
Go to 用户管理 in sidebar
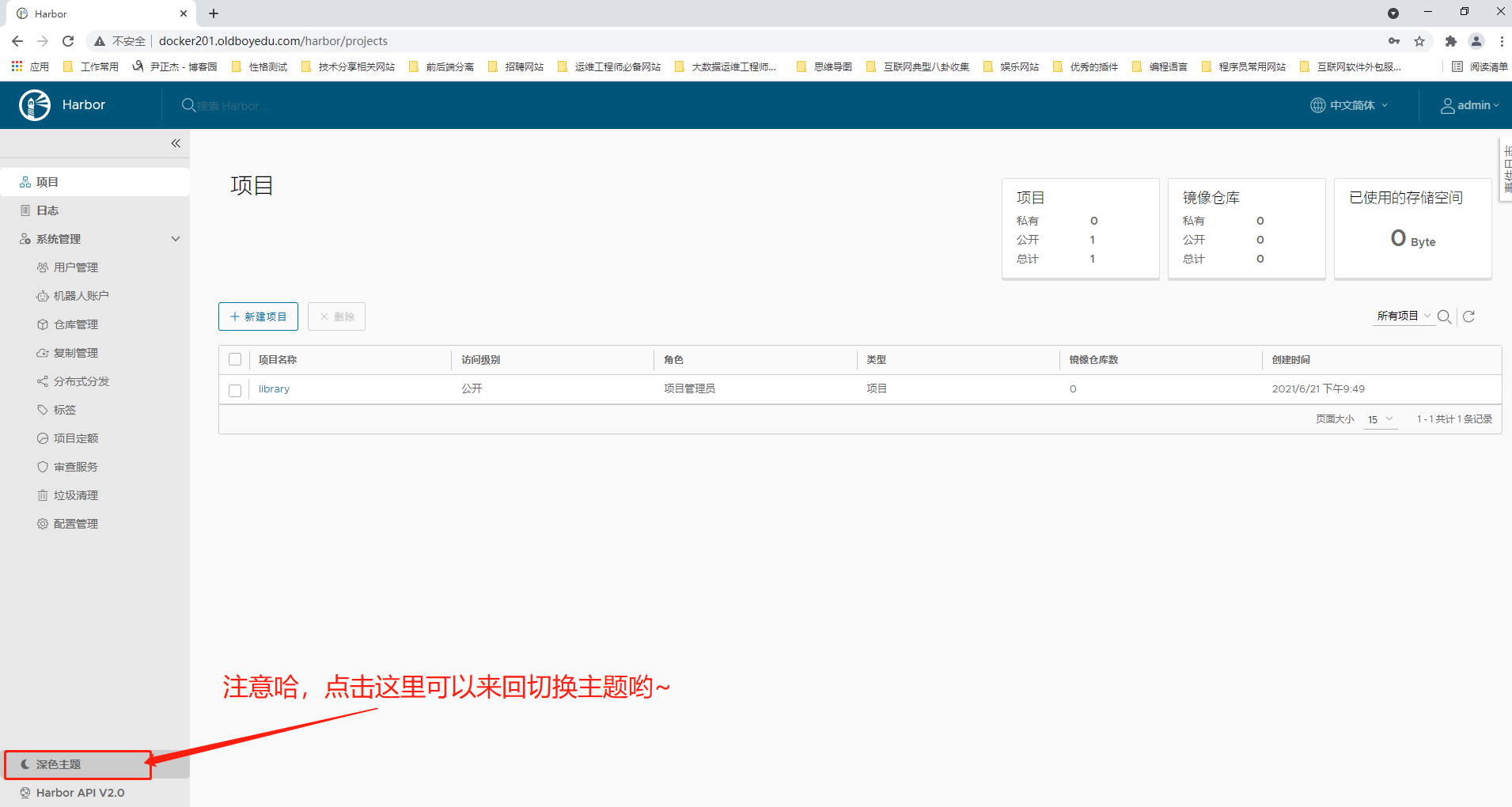coord(76,267)
